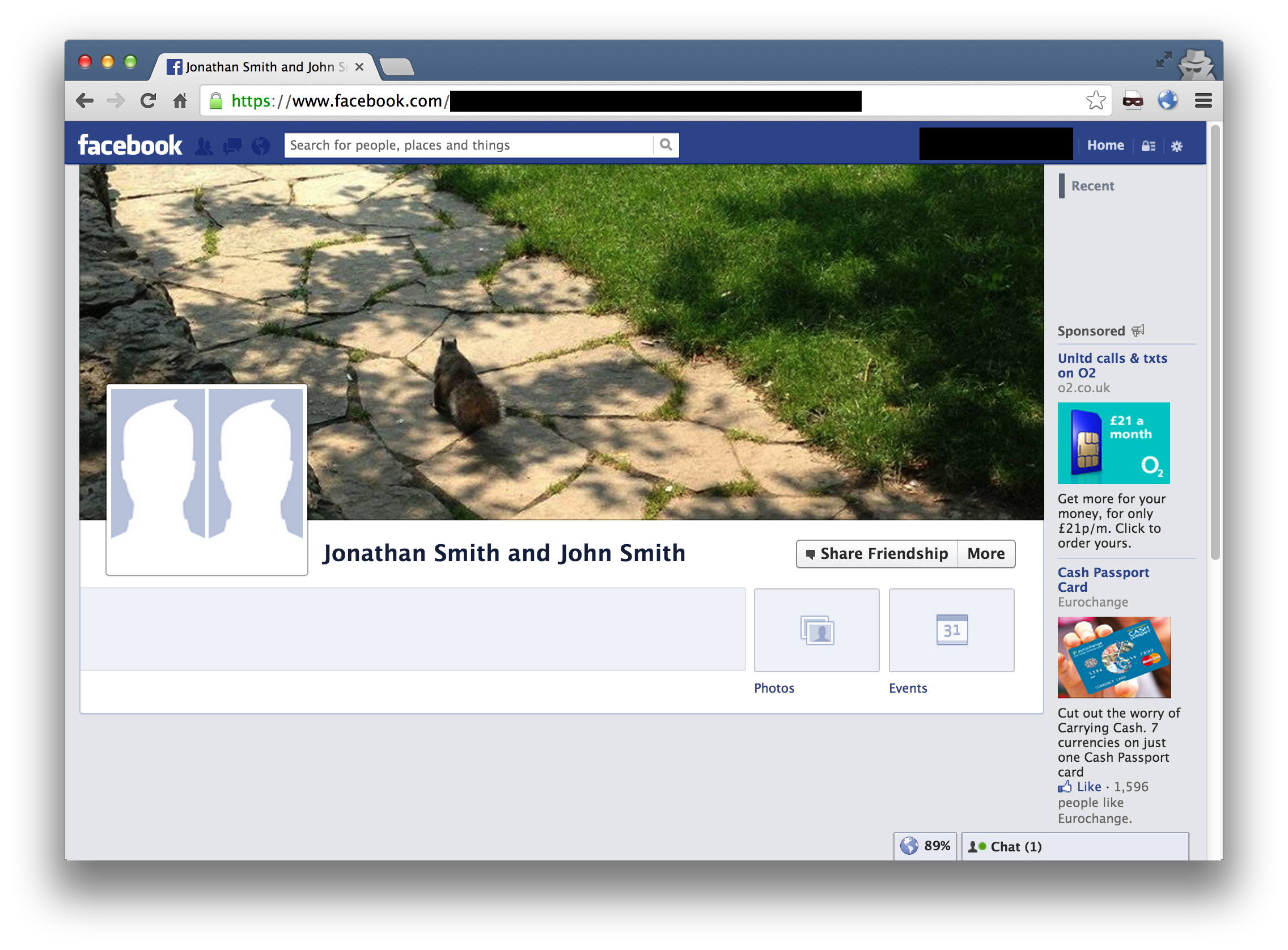The width and height of the screenshot is (1288, 950).
Task: Open Facebook messages icon
Action: pos(232,146)
